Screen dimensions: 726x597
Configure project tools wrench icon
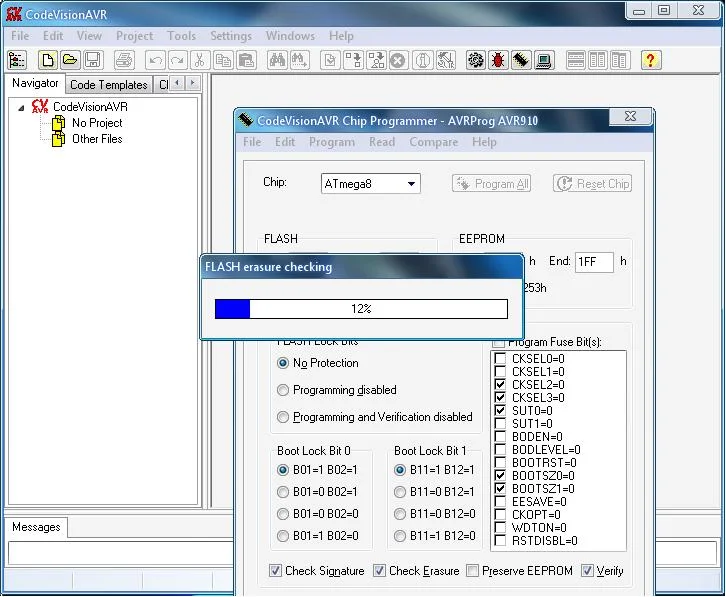click(445, 60)
